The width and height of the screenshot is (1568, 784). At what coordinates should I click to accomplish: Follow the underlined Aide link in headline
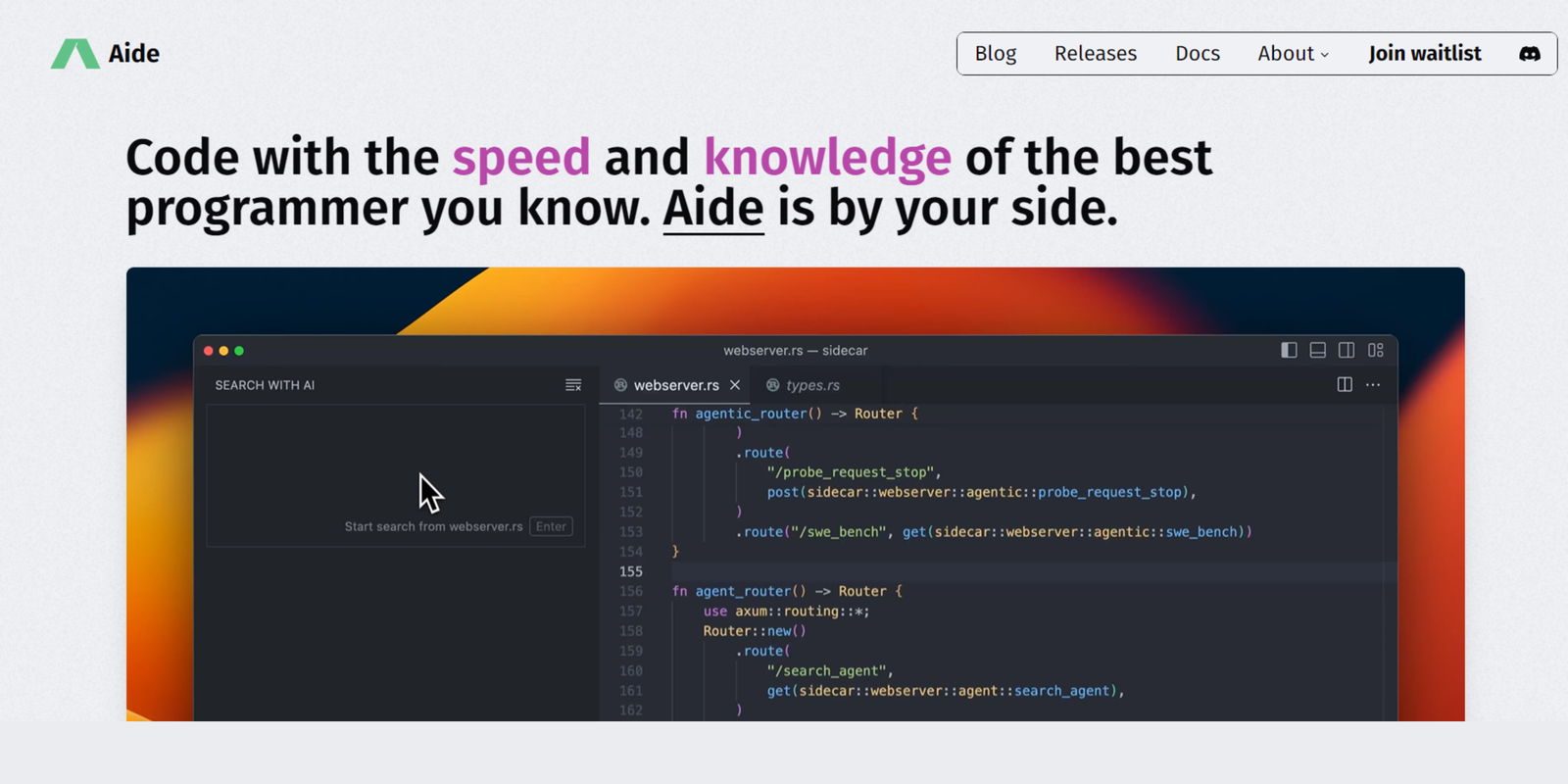[x=713, y=209]
